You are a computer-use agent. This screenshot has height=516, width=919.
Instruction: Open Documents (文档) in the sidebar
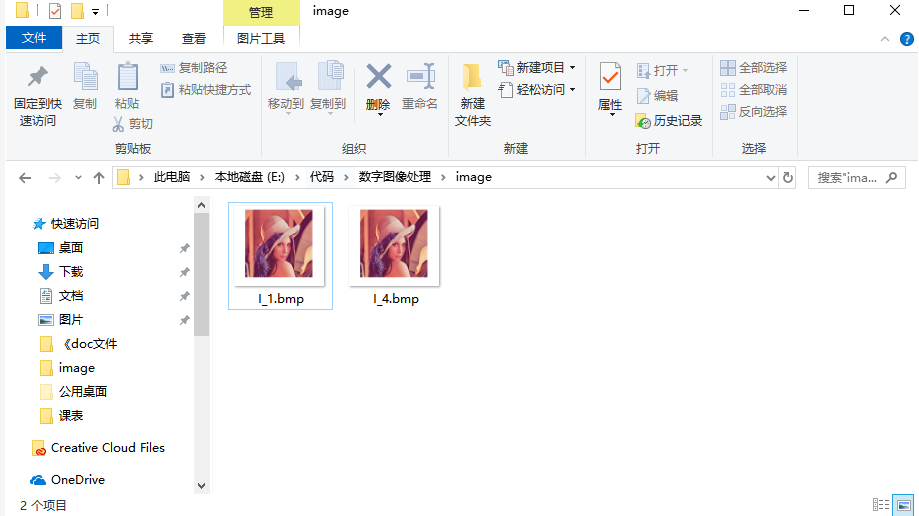click(x=61, y=296)
